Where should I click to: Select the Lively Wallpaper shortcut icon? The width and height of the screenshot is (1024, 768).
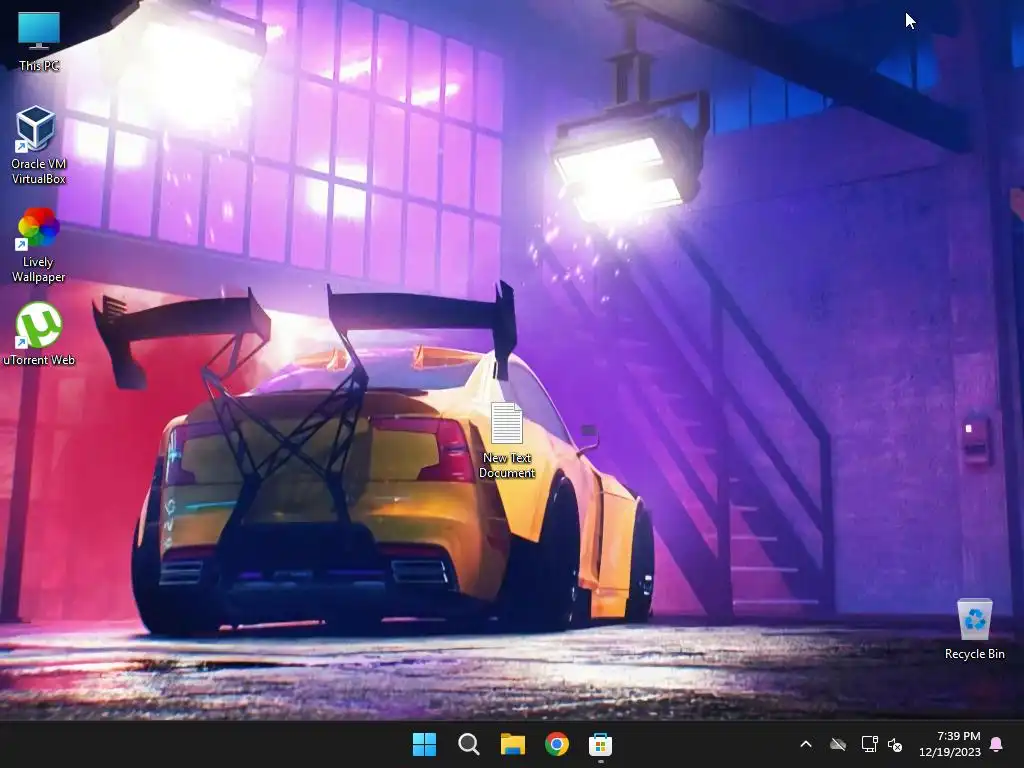pos(39,245)
